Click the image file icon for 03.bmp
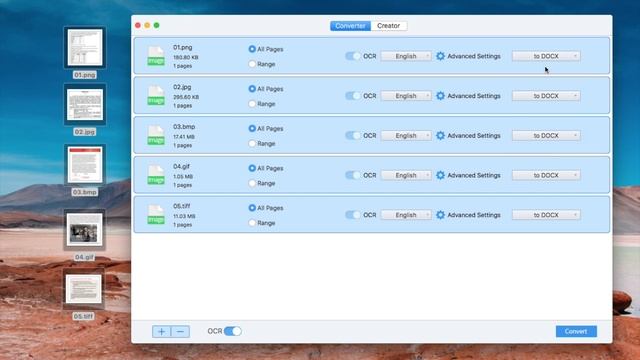This screenshot has height=360, width=640. pos(156,135)
